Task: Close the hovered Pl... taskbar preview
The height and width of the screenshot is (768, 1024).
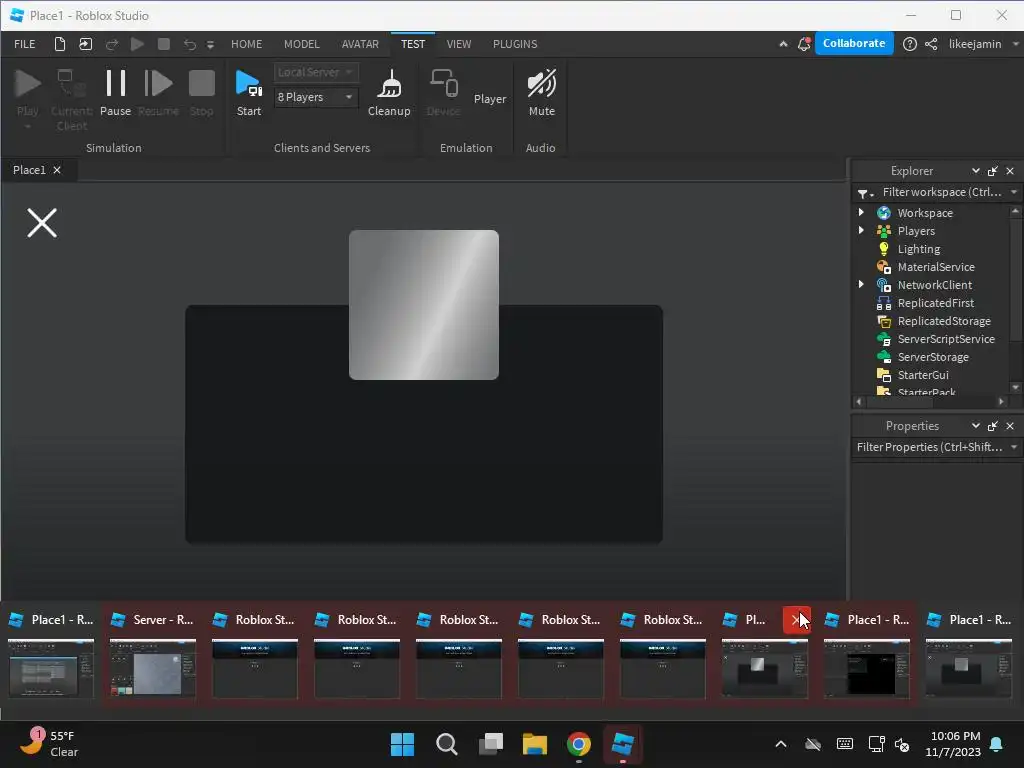Action: (796, 620)
